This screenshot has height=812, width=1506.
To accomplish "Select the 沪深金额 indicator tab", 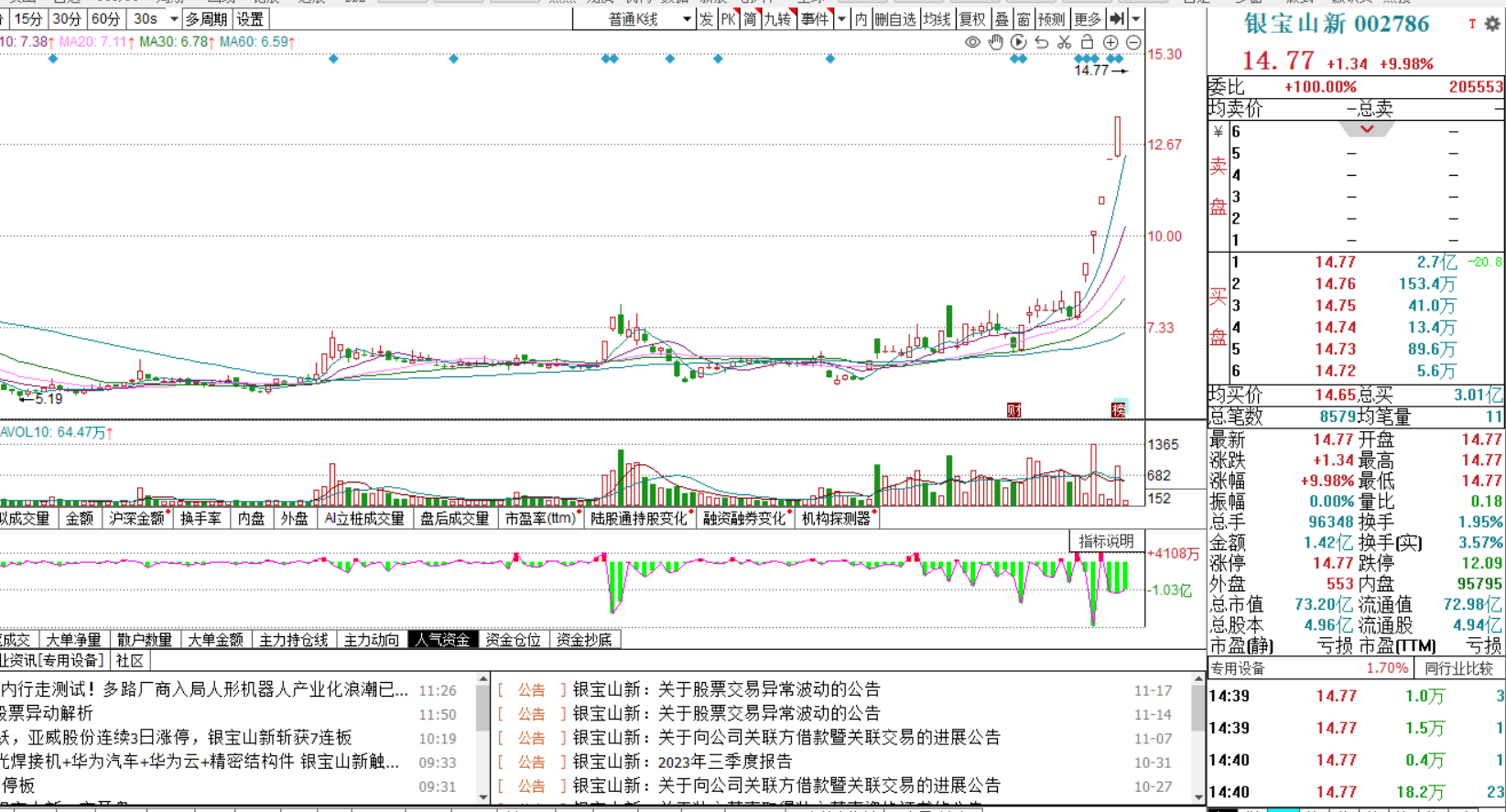I will pos(137,518).
